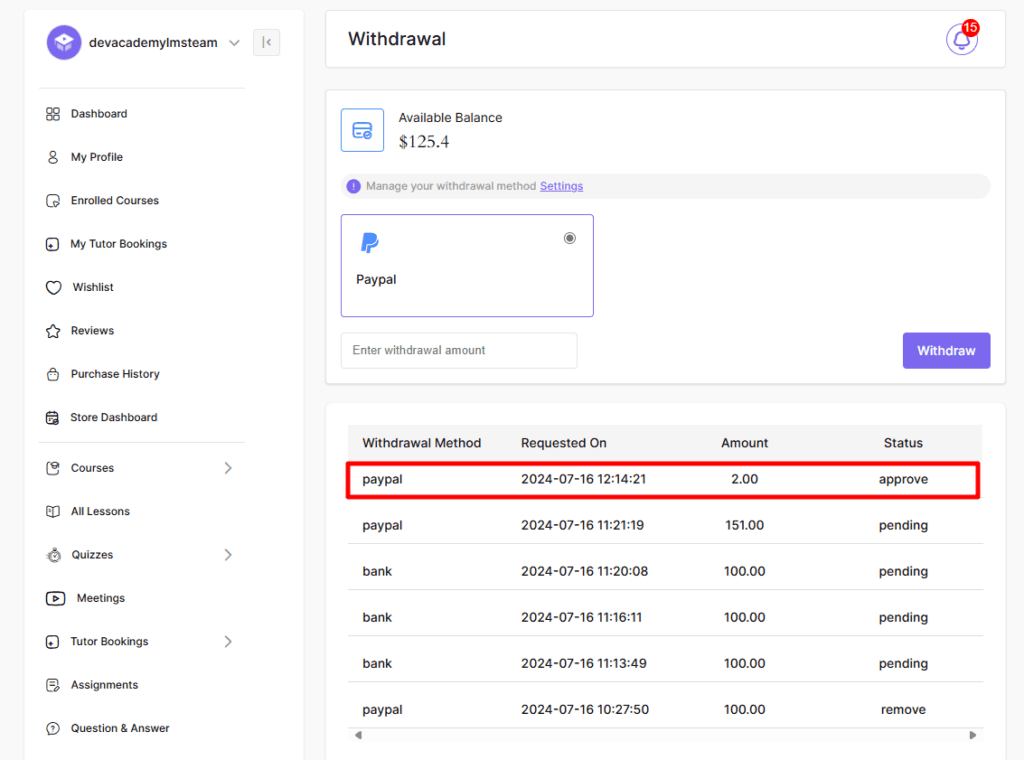Focus the Enter withdrawal amount field
This screenshot has width=1024, height=760.
(x=459, y=351)
